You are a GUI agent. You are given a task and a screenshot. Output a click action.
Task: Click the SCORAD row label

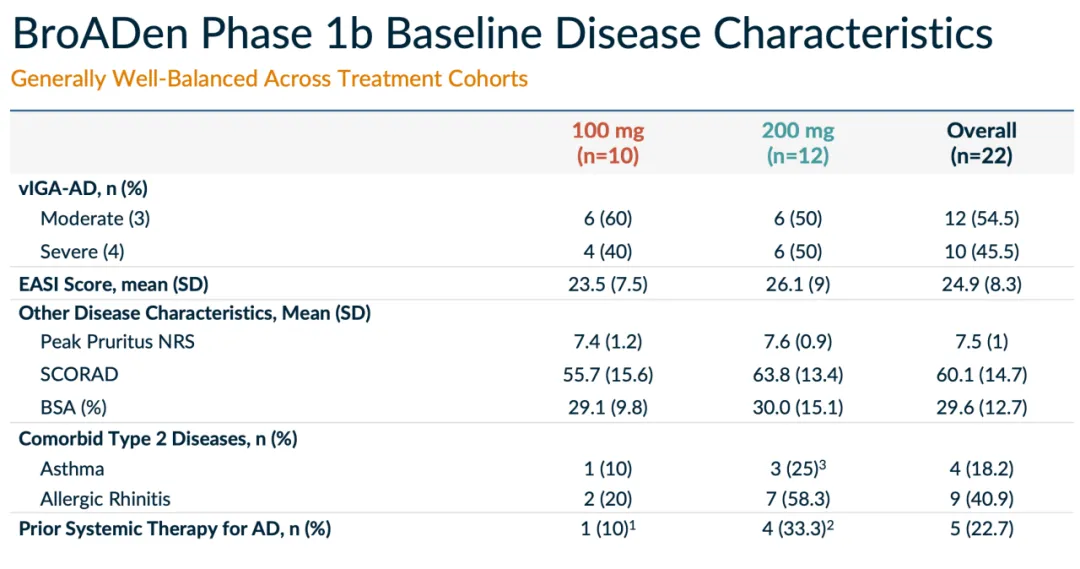(79, 375)
